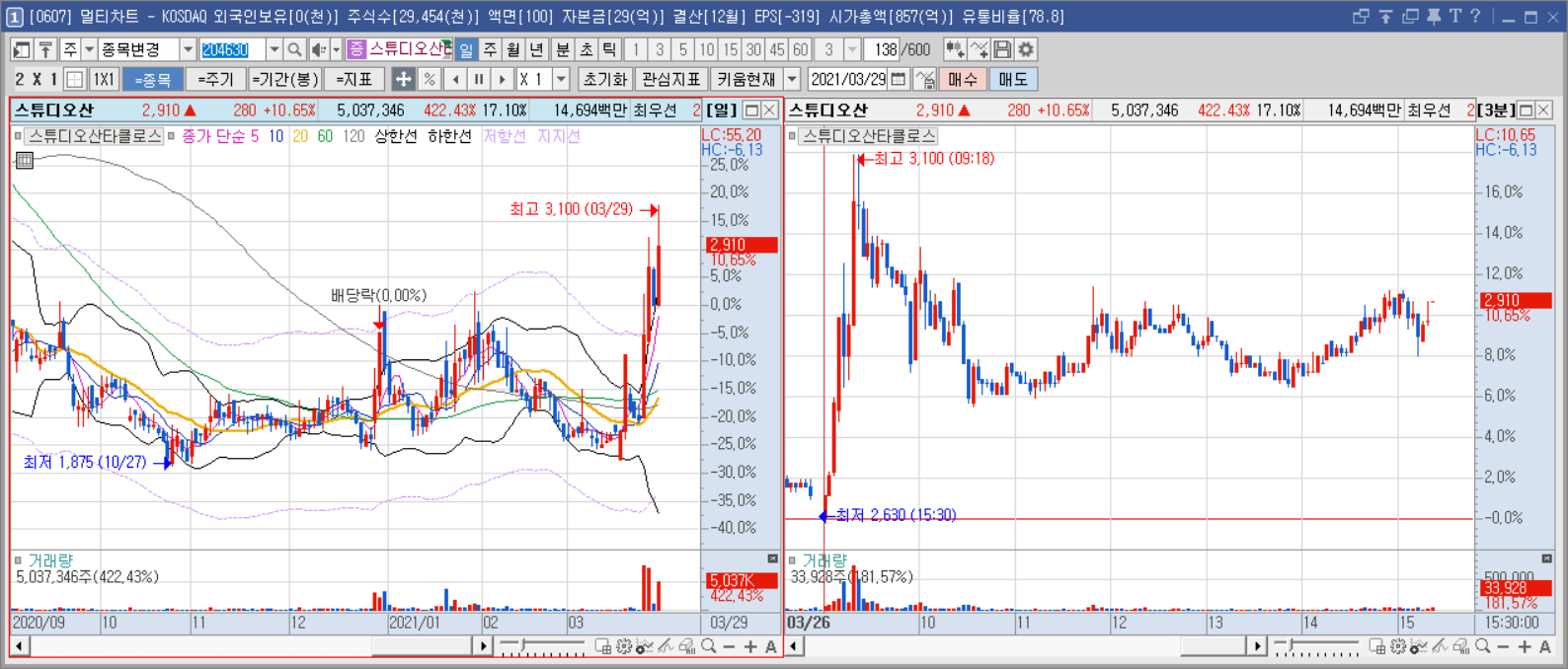Click the grid layout split icon
This screenshot has width=1568, height=669.
click(x=75, y=79)
